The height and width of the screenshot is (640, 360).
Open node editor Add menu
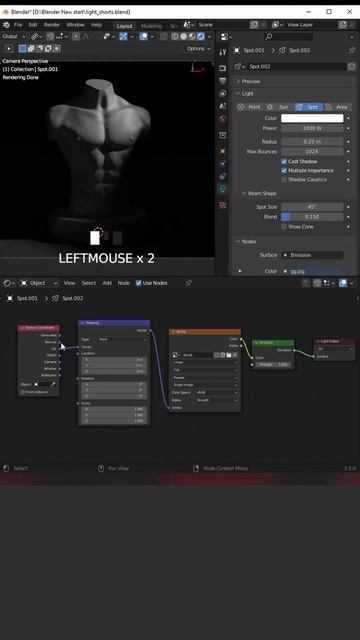coord(107,283)
